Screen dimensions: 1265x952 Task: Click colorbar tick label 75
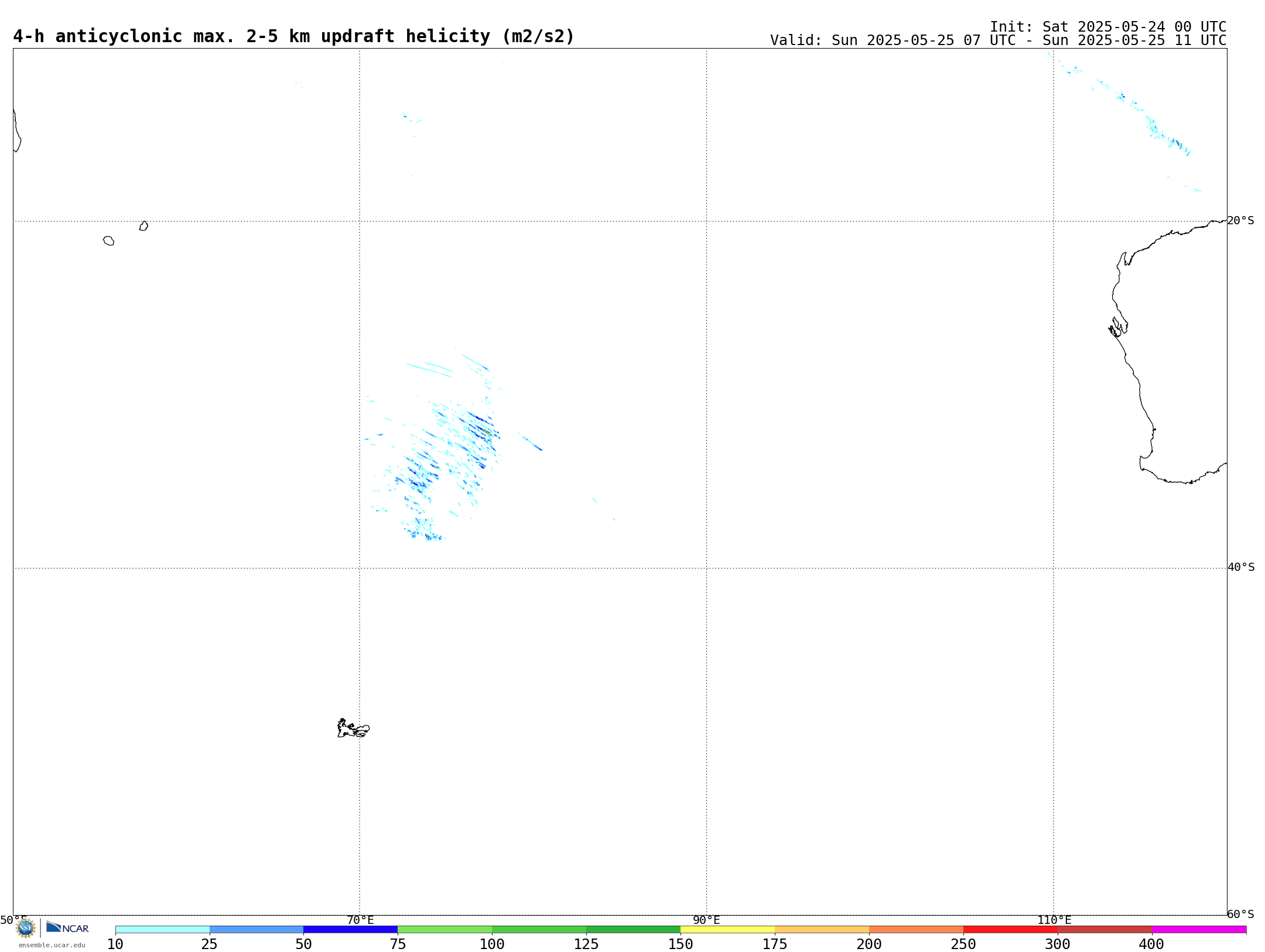pos(398,944)
